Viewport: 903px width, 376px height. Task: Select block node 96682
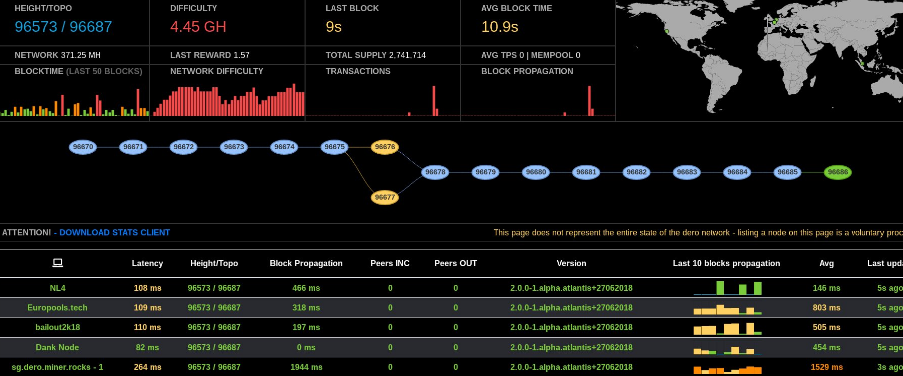coord(636,172)
